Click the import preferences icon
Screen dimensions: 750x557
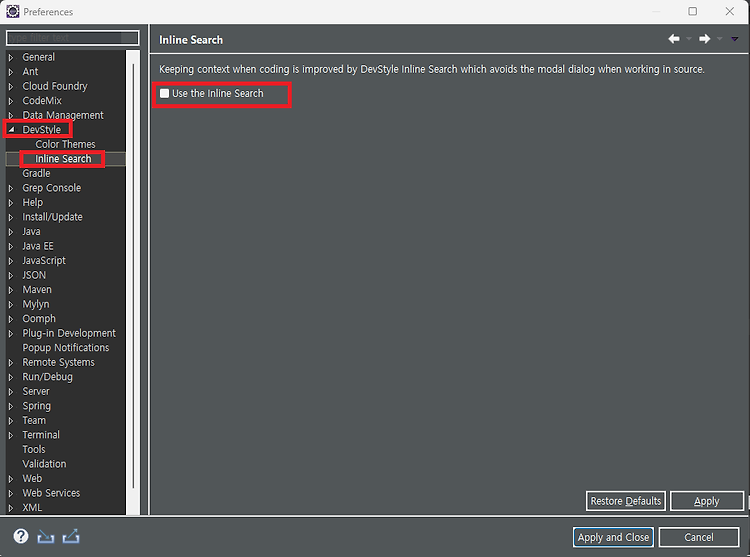tap(45, 537)
